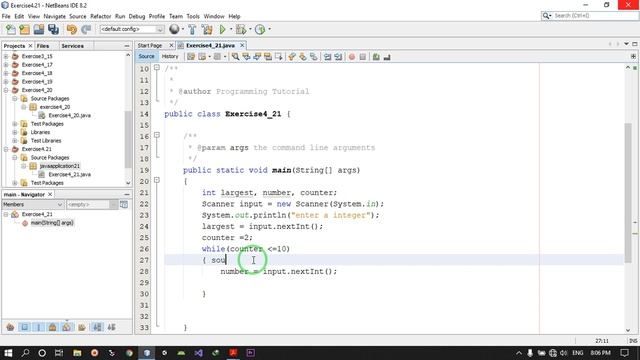This screenshot has width=640, height=360.
Task: Click the Undo toolbar icon
Action: click(x=72, y=29)
